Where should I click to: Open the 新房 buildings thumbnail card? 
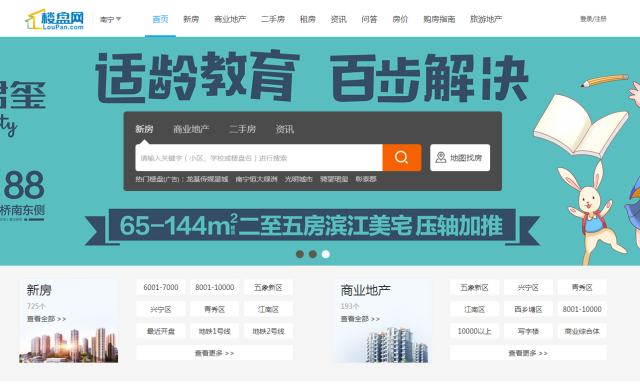69,321
